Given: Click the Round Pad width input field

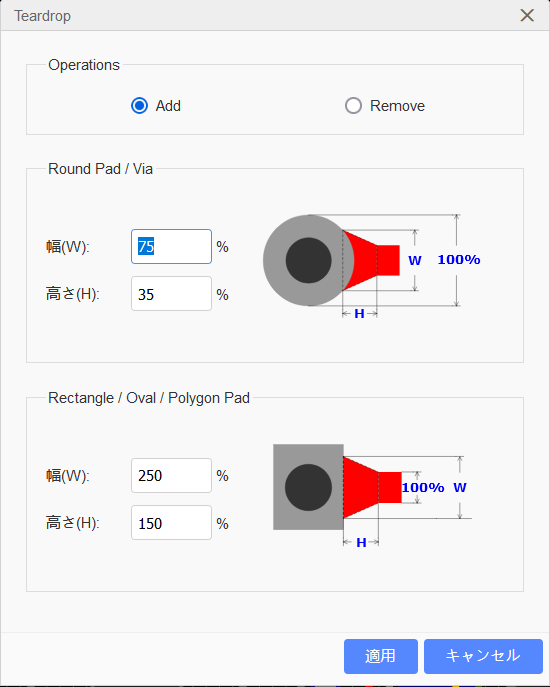Looking at the screenshot, I should (x=171, y=246).
